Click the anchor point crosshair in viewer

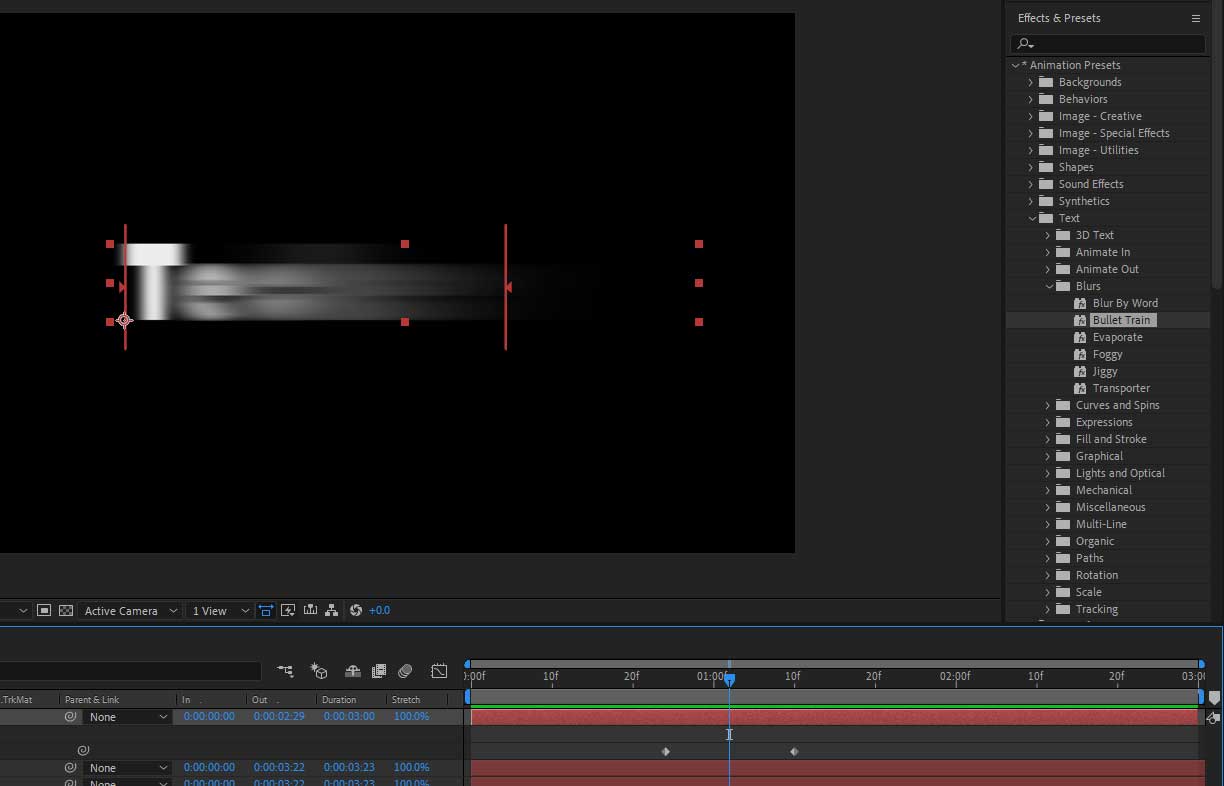[x=124, y=321]
